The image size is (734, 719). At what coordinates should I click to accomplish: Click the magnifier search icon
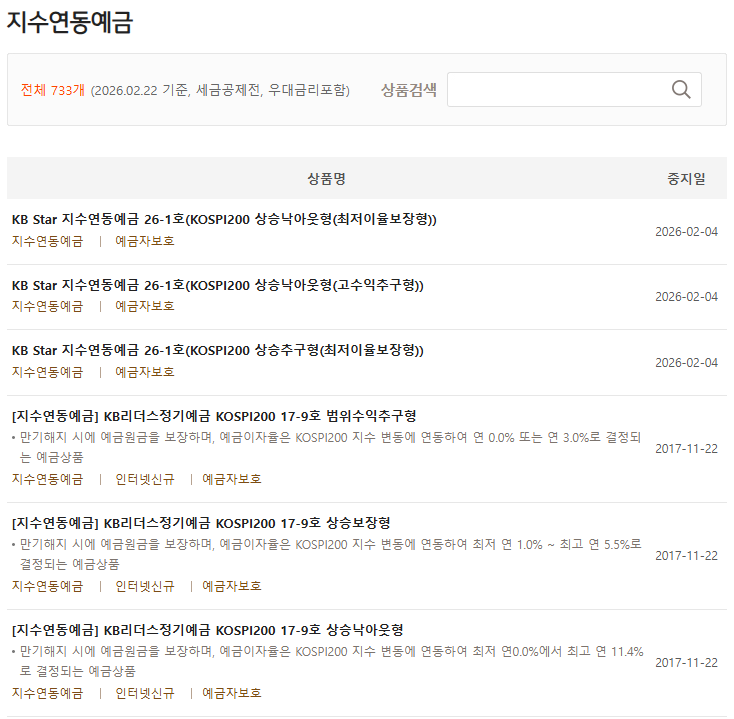tap(681, 90)
